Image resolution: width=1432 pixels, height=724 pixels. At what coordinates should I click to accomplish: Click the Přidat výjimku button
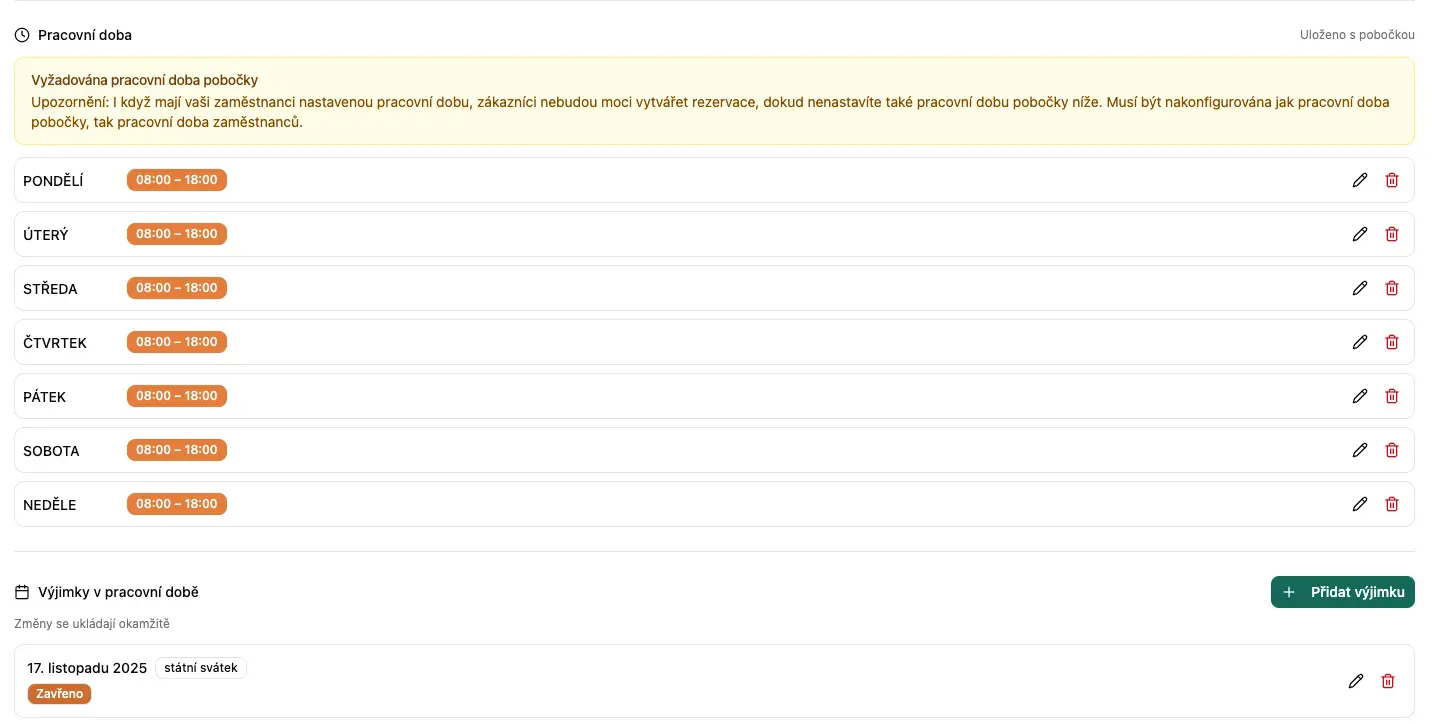(x=1342, y=592)
